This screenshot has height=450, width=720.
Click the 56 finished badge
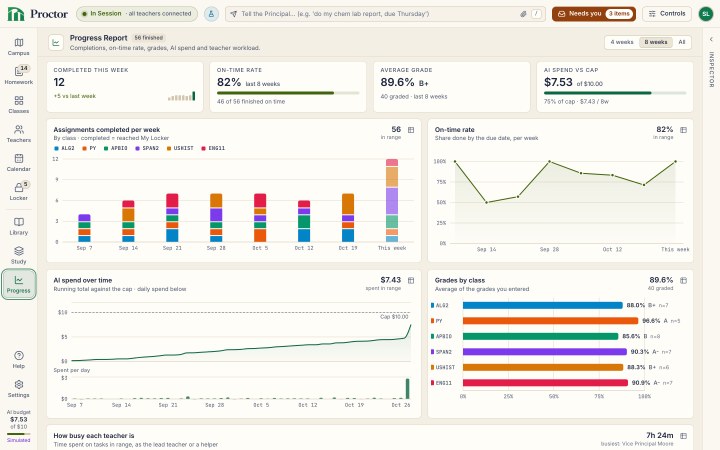tap(148, 38)
